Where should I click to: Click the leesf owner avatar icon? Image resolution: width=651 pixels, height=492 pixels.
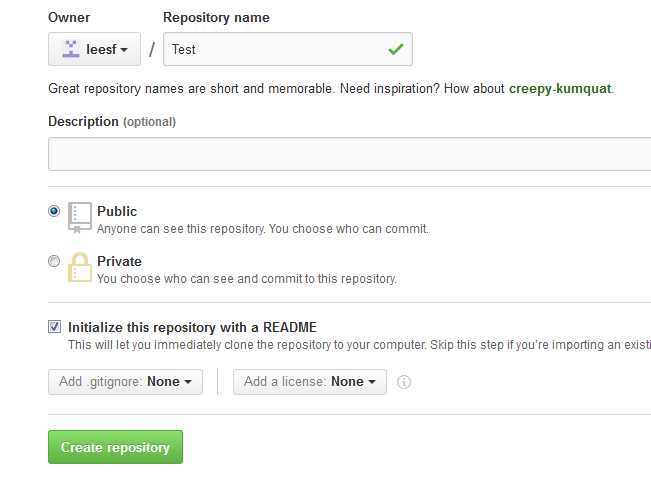71,49
